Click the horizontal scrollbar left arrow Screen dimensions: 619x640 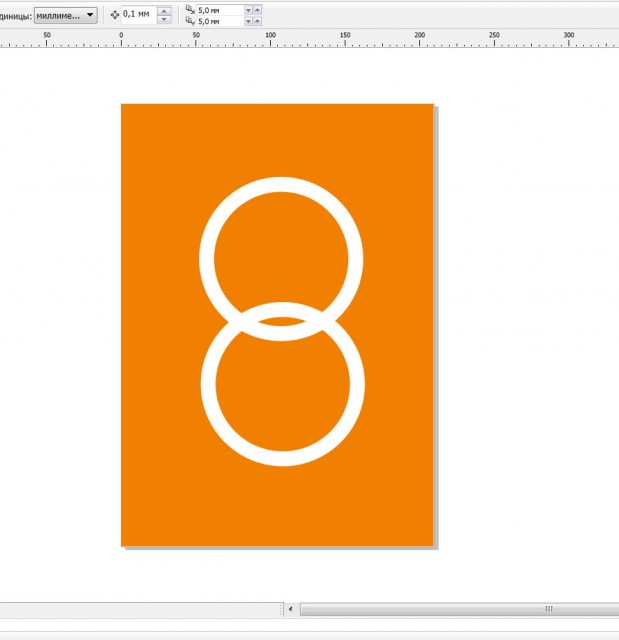[x=291, y=608]
